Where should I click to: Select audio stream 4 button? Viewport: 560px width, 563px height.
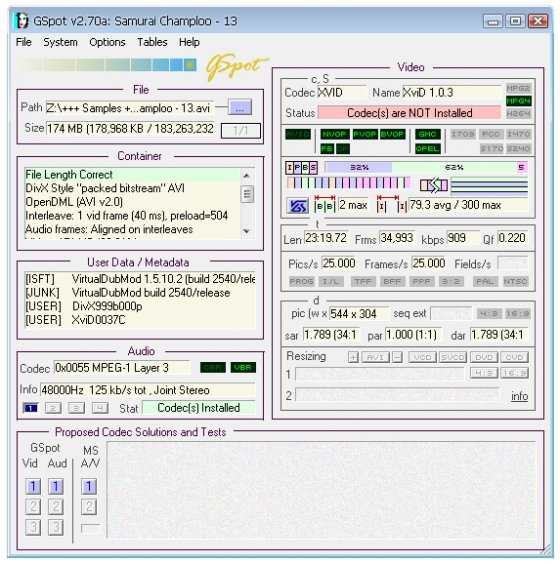pyautogui.click(x=100, y=408)
